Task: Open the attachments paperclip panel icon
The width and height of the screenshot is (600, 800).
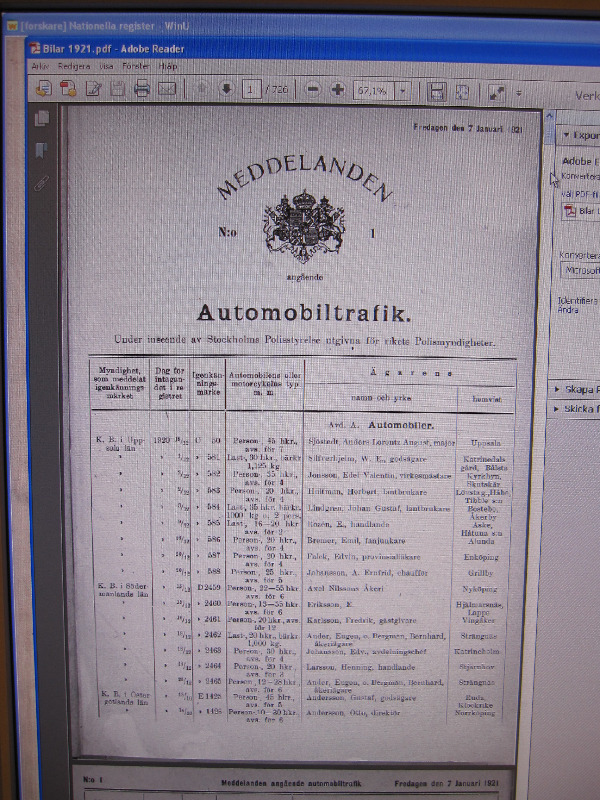Action: tap(41, 182)
